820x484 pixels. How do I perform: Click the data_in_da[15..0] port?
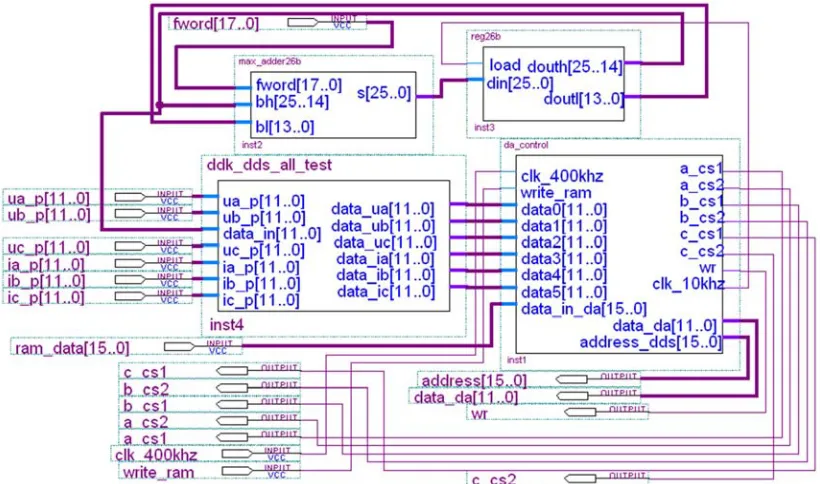[x=584, y=308]
